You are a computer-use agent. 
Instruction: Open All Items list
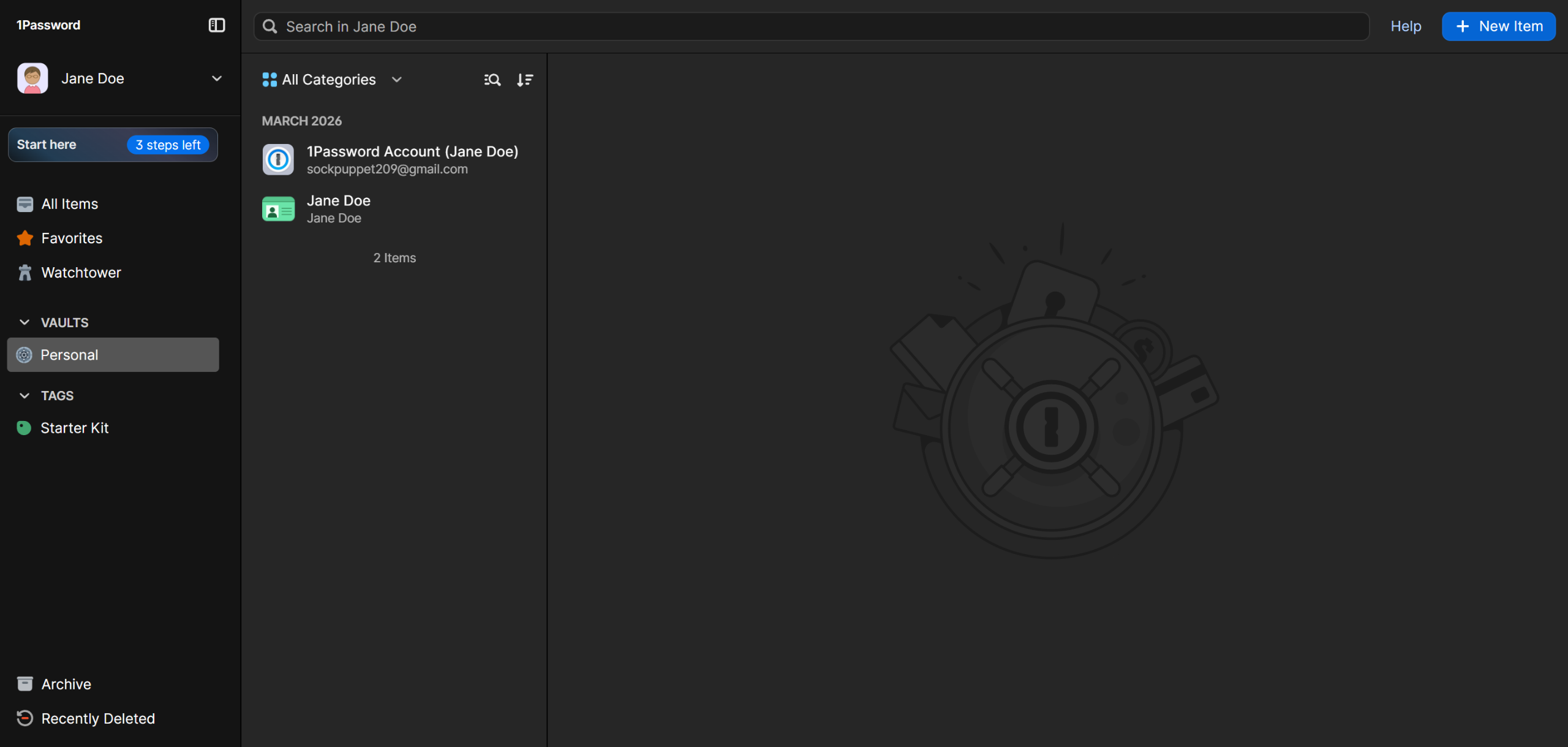tap(69, 204)
